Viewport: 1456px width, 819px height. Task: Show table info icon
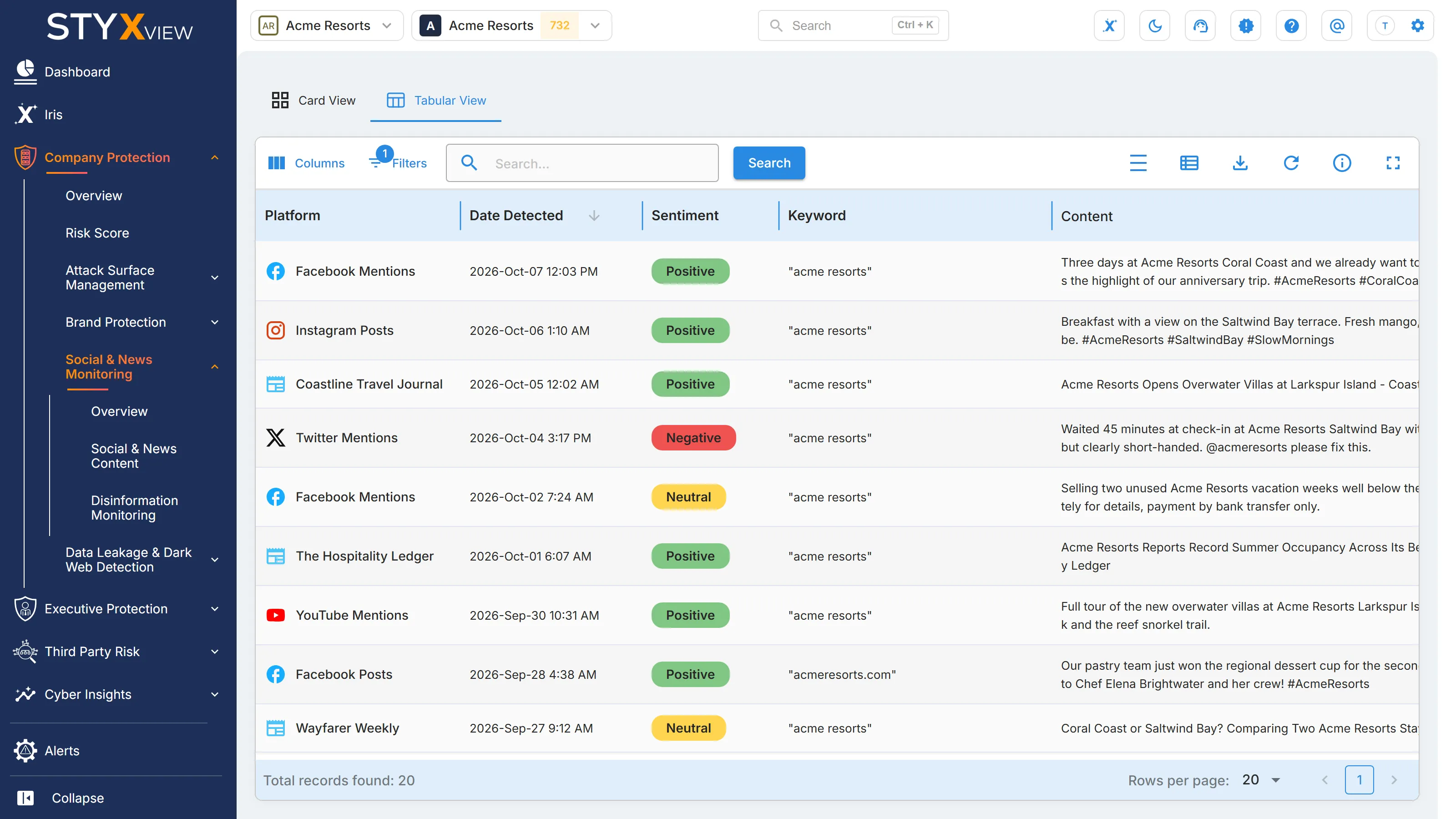pyautogui.click(x=1341, y=163)
